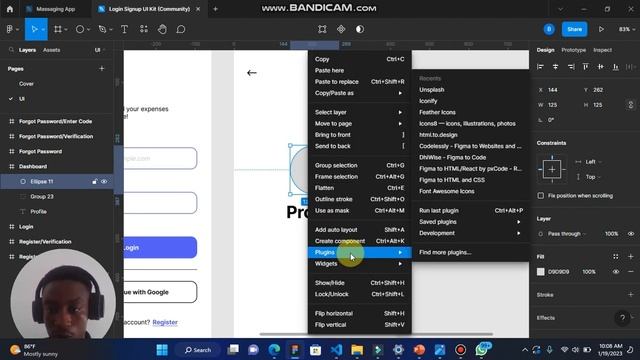
Task: Select the Move tool
Action: (x=34, y=29)
